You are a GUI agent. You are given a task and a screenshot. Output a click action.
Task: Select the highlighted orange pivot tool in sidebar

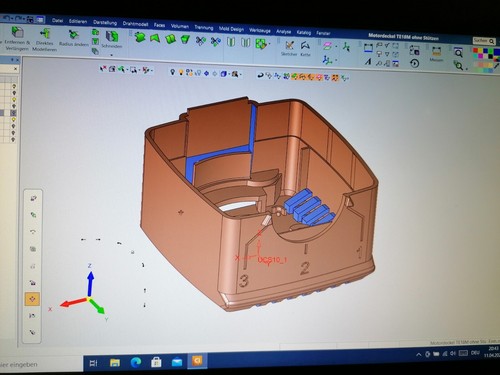point(32,299)
